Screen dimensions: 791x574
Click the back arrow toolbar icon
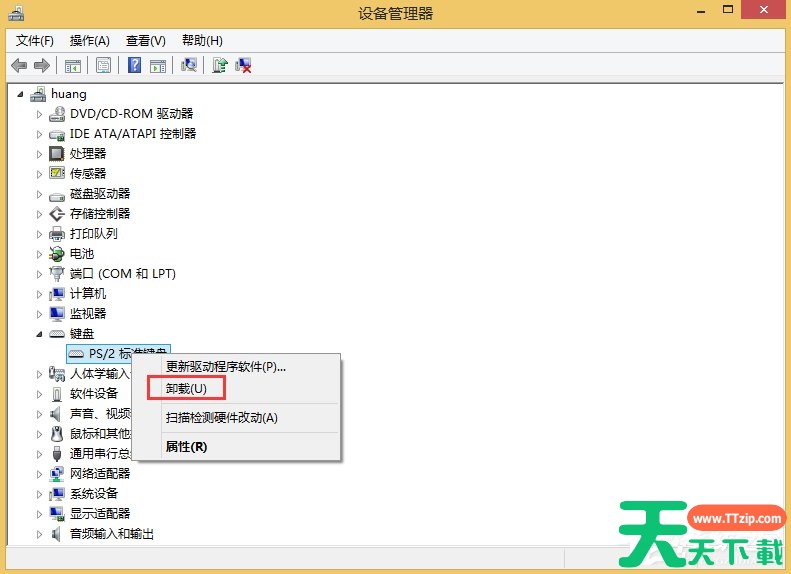coord(19,66)
